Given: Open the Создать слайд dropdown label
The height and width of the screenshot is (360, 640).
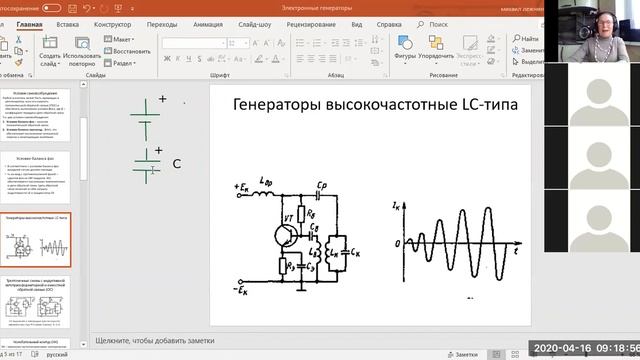Looking at the screenshot, I should click(50, 60).
